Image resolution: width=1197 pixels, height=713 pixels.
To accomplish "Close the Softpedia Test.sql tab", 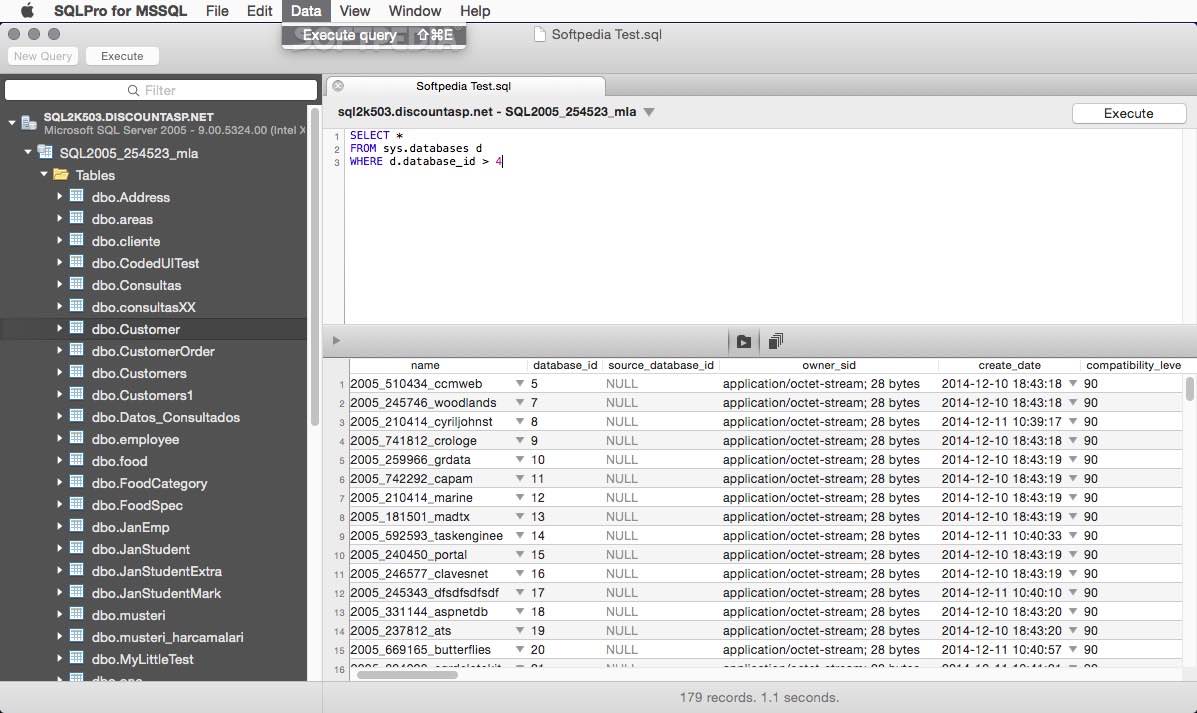I will point(338,85).
